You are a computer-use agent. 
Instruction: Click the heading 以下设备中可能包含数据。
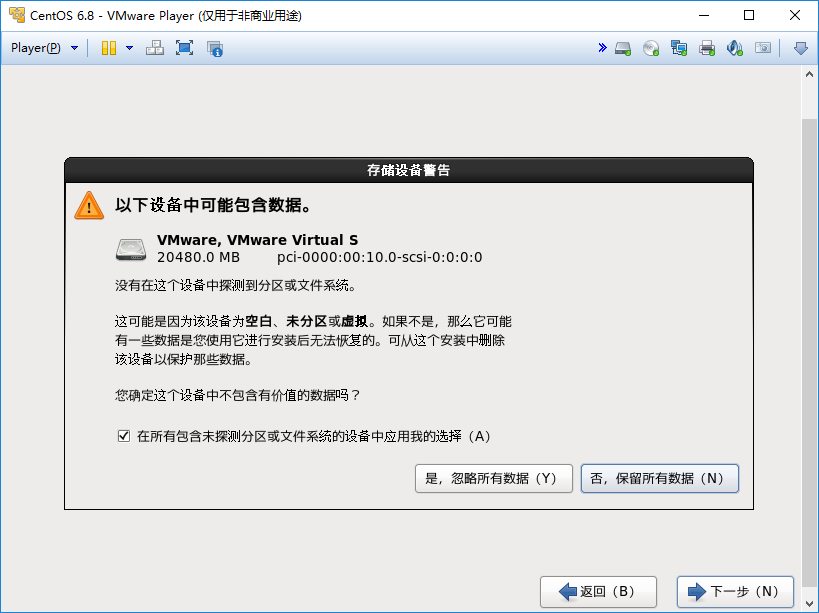pyautogui.click(x=214, y=205)
